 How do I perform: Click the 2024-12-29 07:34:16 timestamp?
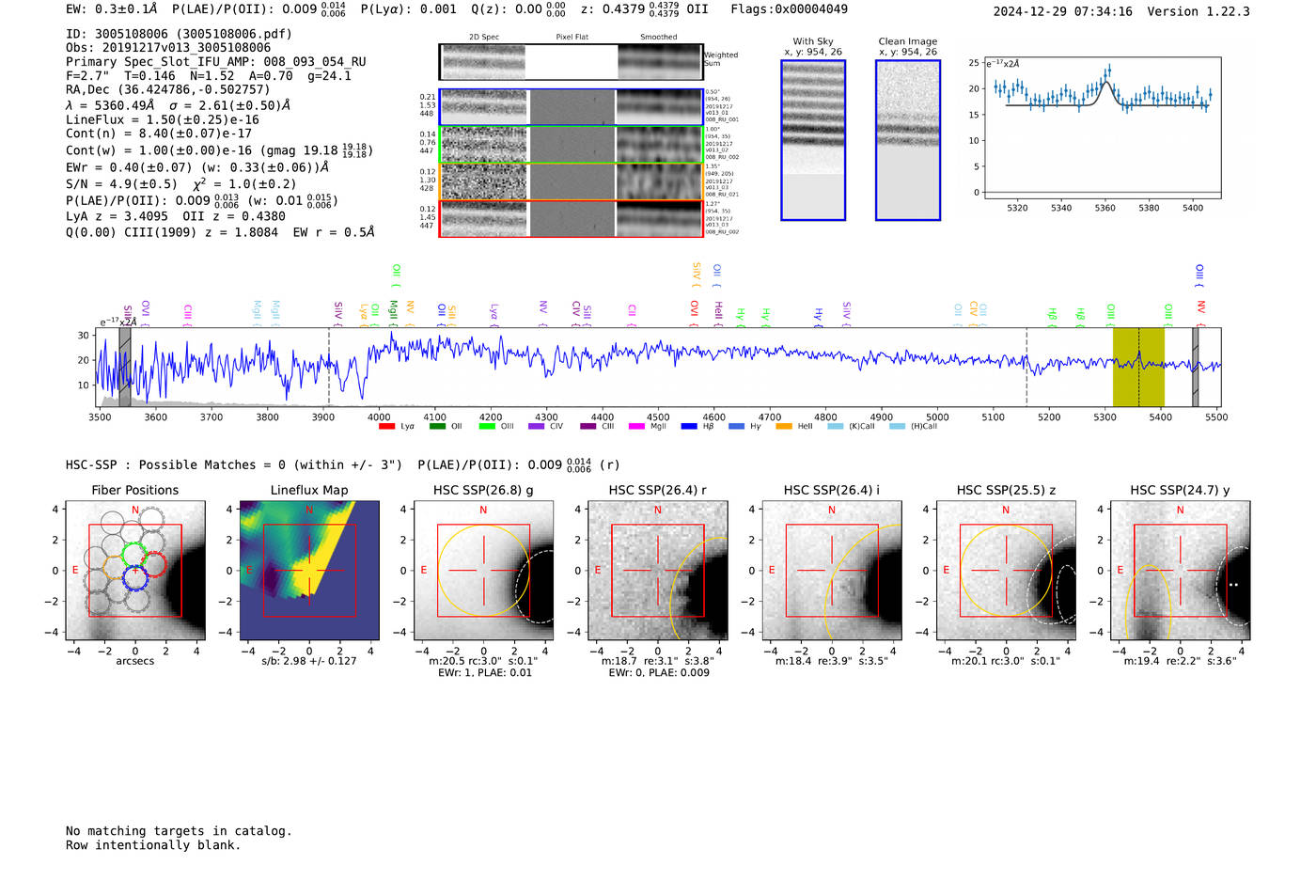(x=1063, y=11)
